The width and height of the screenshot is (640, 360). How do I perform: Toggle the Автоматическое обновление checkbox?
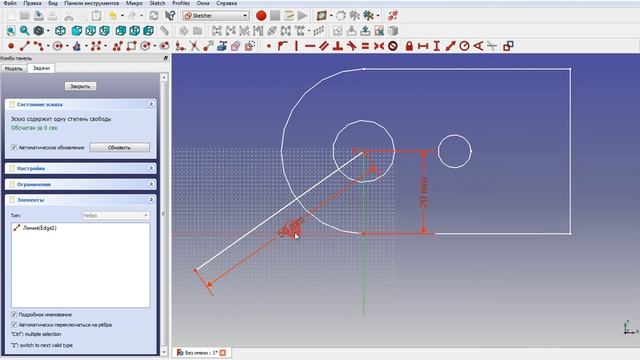pos(14,147)
